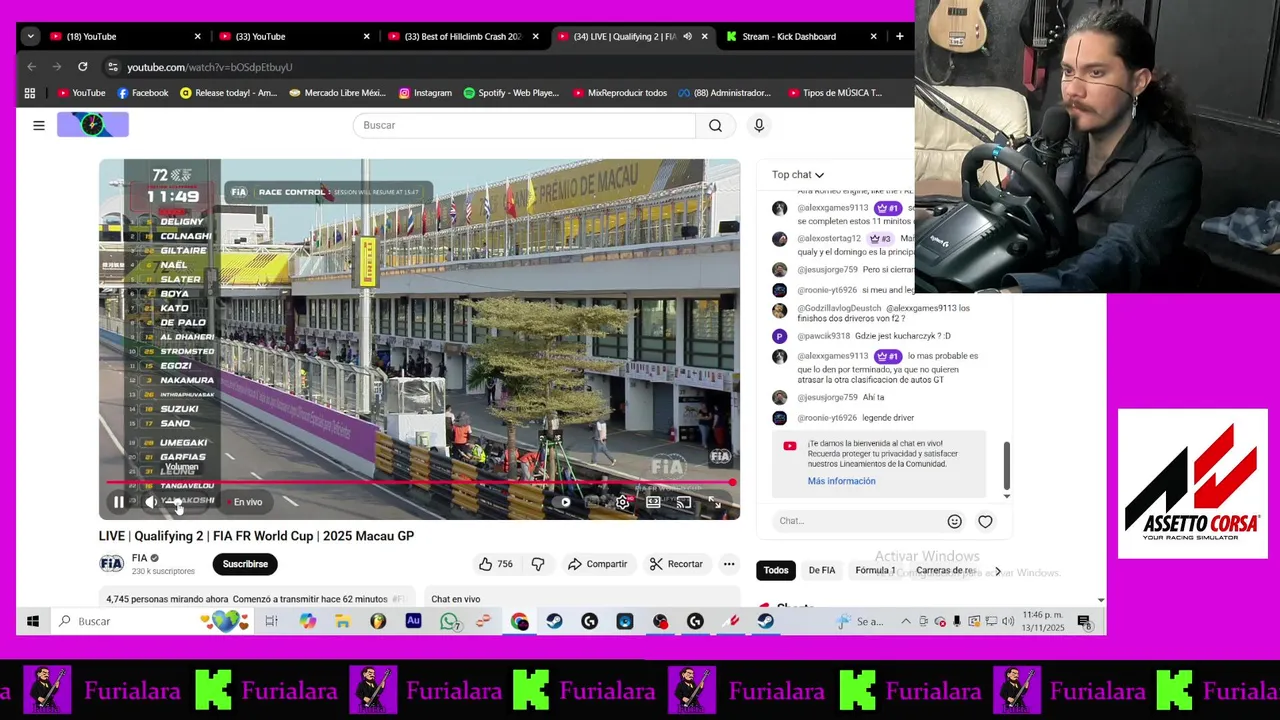
Task: Open the video player settings gear
Action: (x=623, y=502)
